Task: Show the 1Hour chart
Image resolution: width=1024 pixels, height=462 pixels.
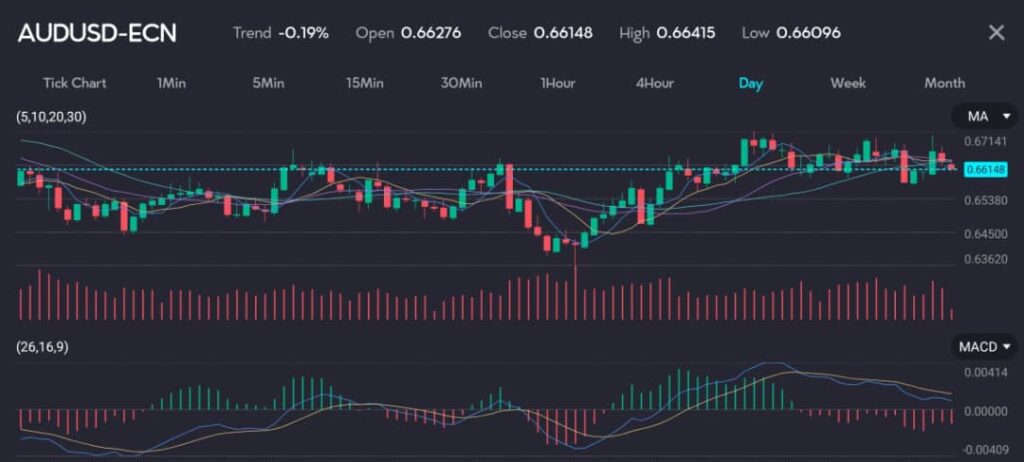Action: (557, 83)
